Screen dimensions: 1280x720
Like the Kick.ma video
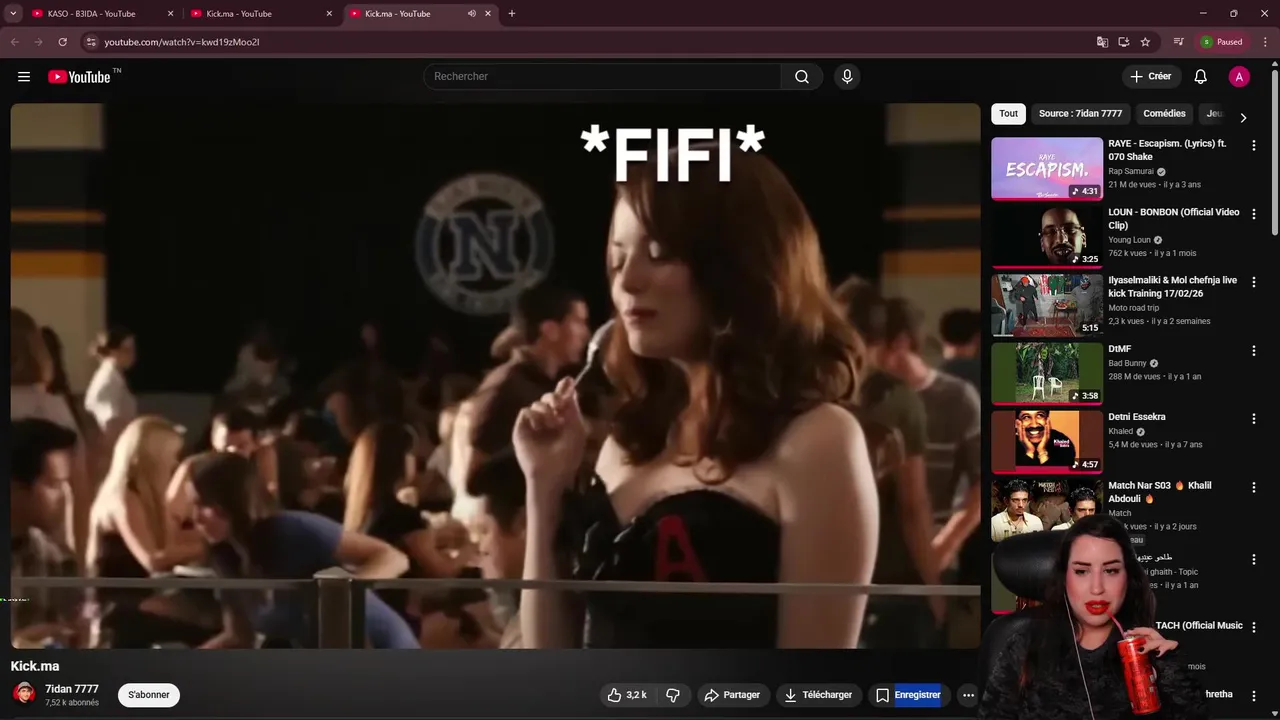[627, 695]
